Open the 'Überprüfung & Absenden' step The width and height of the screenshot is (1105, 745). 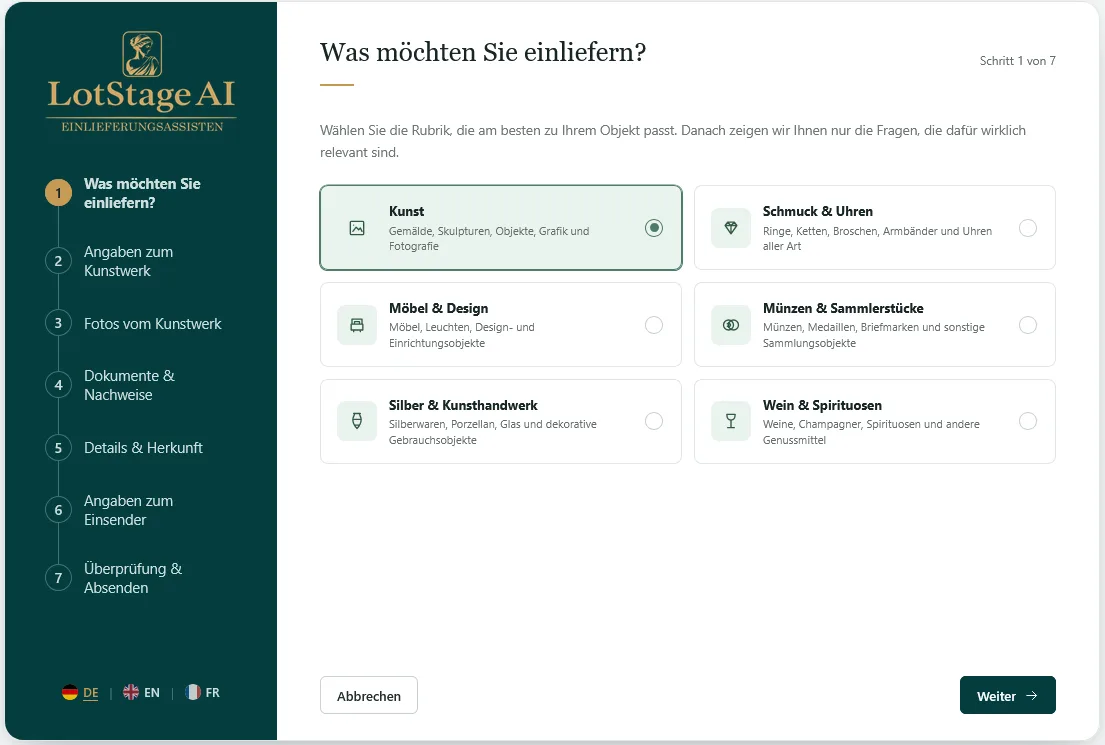point(132,578)
